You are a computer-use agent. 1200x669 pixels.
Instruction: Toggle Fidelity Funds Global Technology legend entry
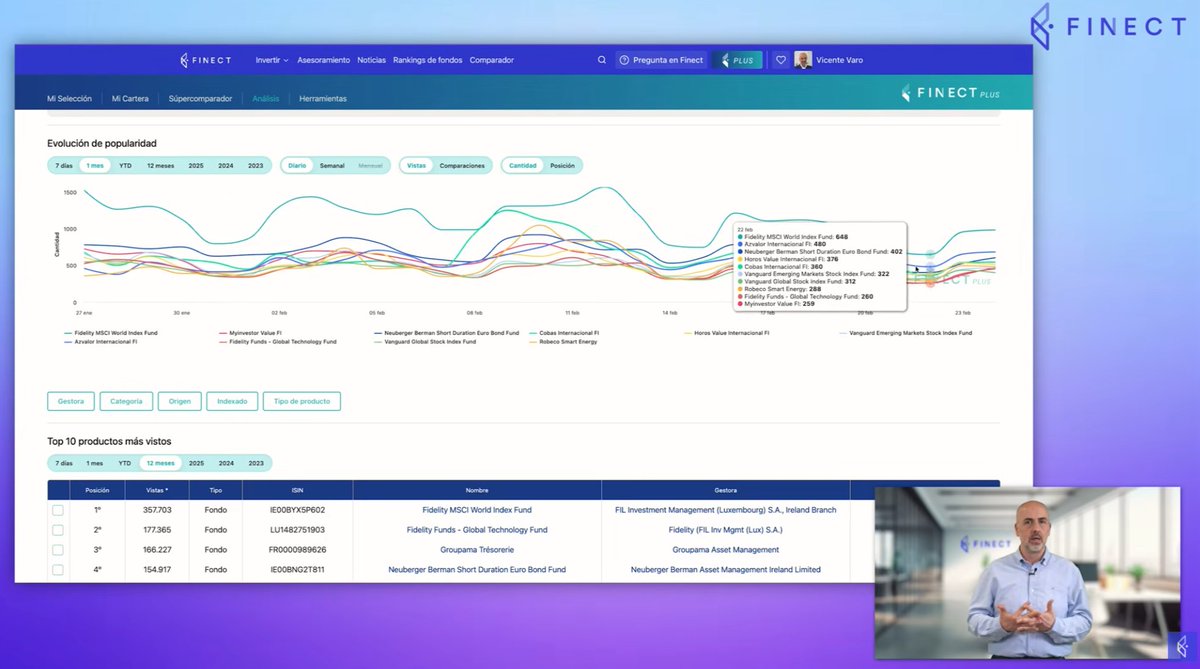(277, 342)
